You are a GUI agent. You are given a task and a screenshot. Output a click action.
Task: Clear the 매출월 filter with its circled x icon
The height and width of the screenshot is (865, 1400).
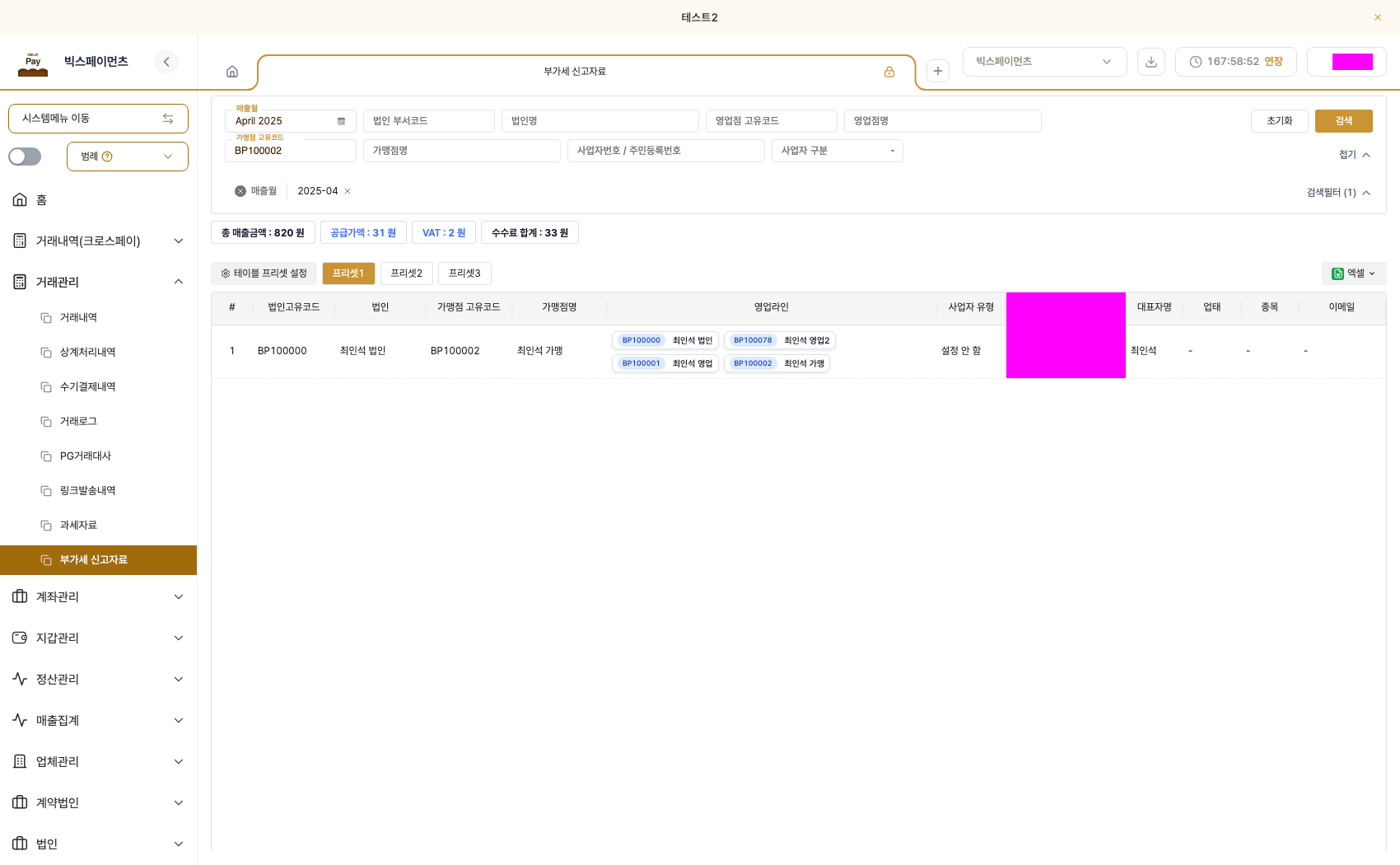coord(240,191)
